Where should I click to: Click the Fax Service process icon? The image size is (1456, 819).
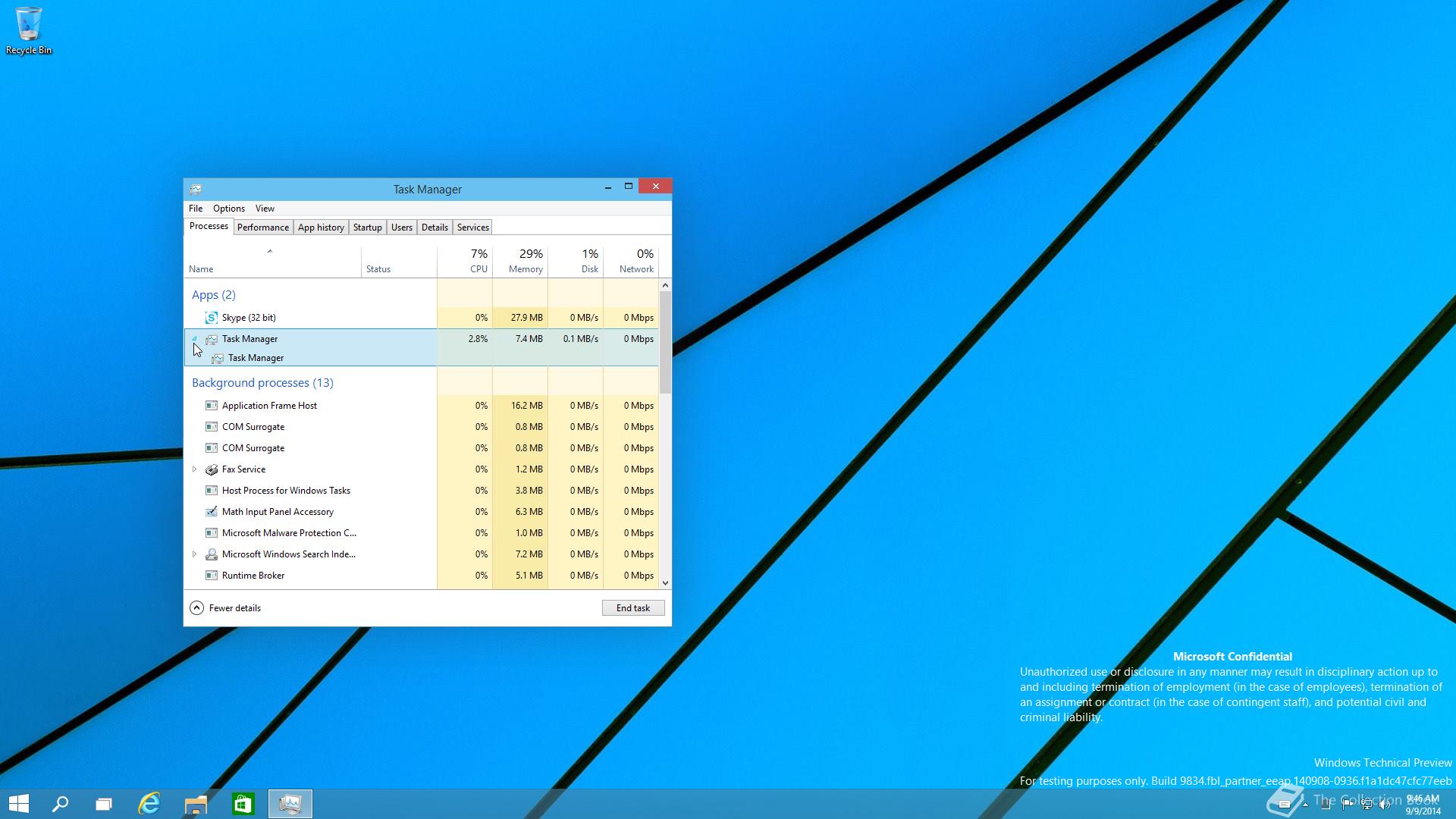point(212,469)
